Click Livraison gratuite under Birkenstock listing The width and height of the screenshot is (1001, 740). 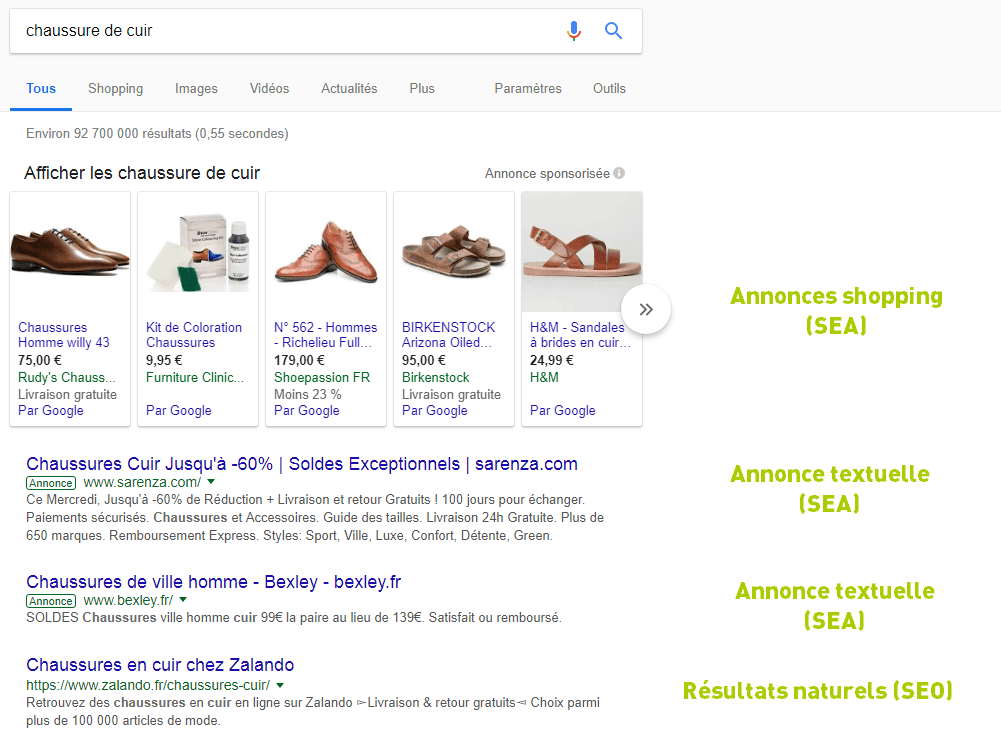click(x=451, y=394)
